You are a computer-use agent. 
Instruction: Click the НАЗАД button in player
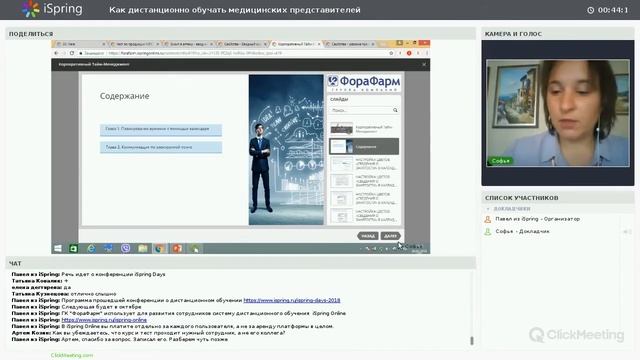click(x=368, y=236)
